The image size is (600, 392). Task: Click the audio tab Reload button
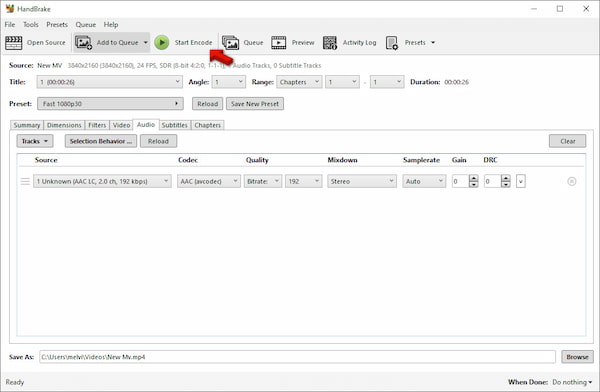click(158, 141)
